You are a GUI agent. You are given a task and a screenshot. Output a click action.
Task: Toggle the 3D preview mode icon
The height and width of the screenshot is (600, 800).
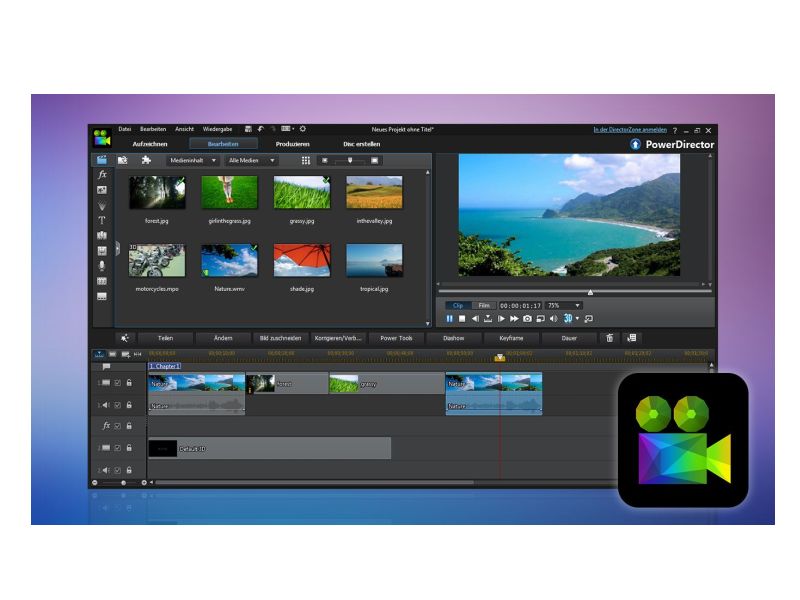[x=568, y=318]
